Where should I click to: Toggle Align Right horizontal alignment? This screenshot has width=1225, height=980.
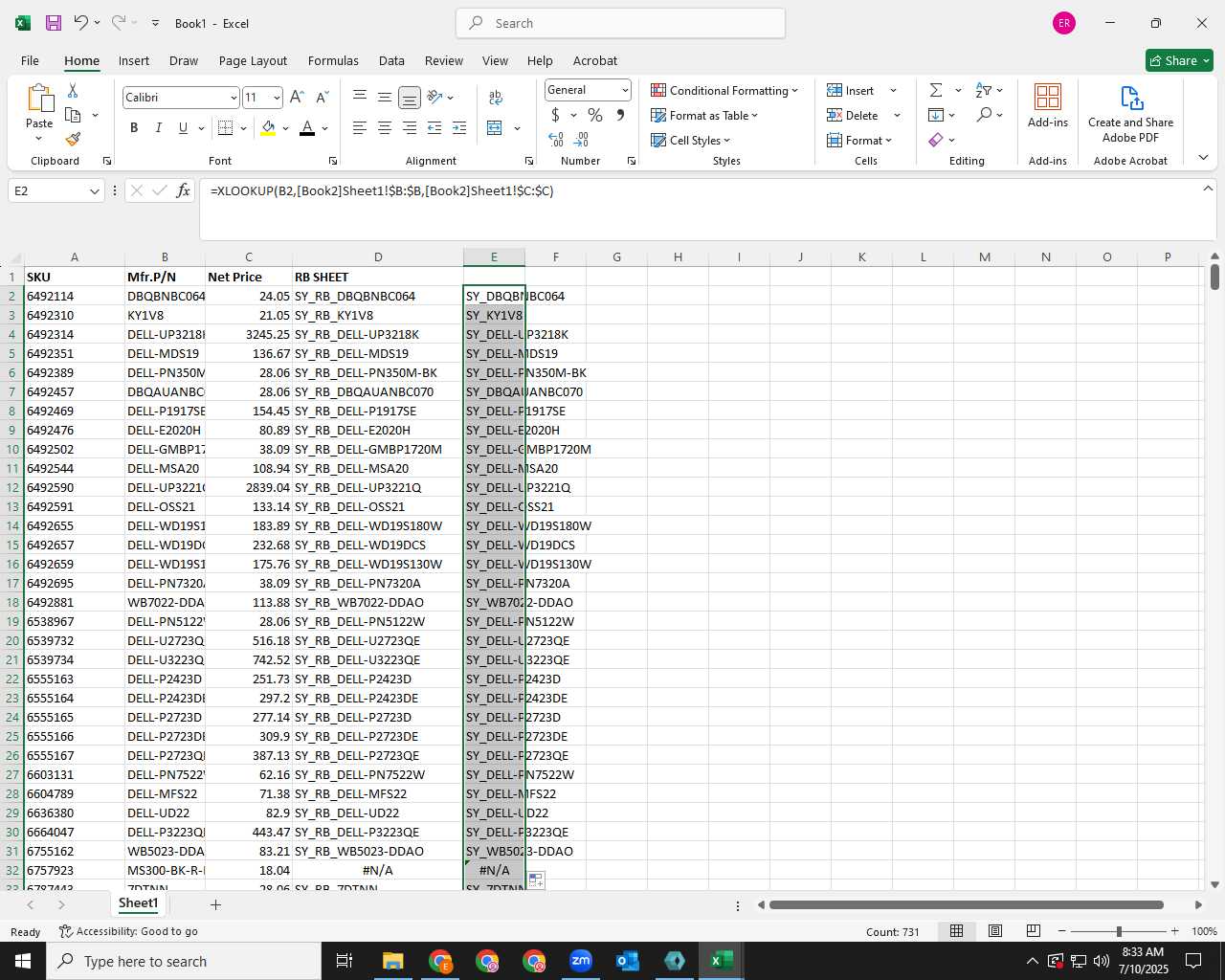click(x=410, y=128)
